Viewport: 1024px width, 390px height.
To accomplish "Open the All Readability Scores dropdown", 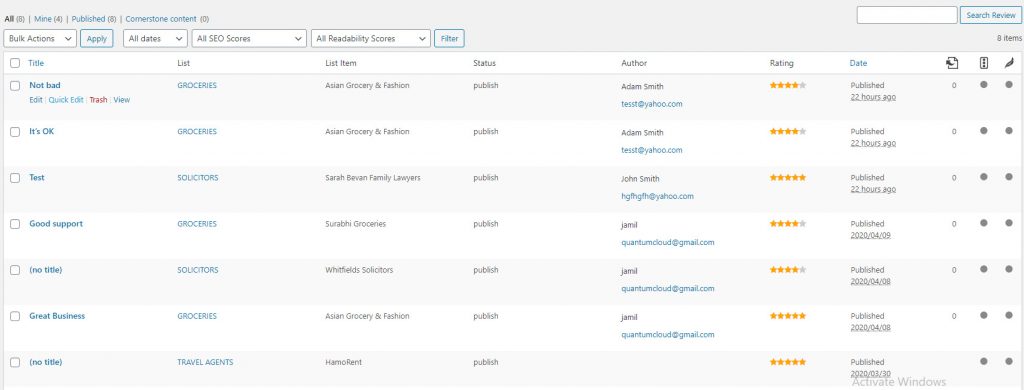I will 371,39.
